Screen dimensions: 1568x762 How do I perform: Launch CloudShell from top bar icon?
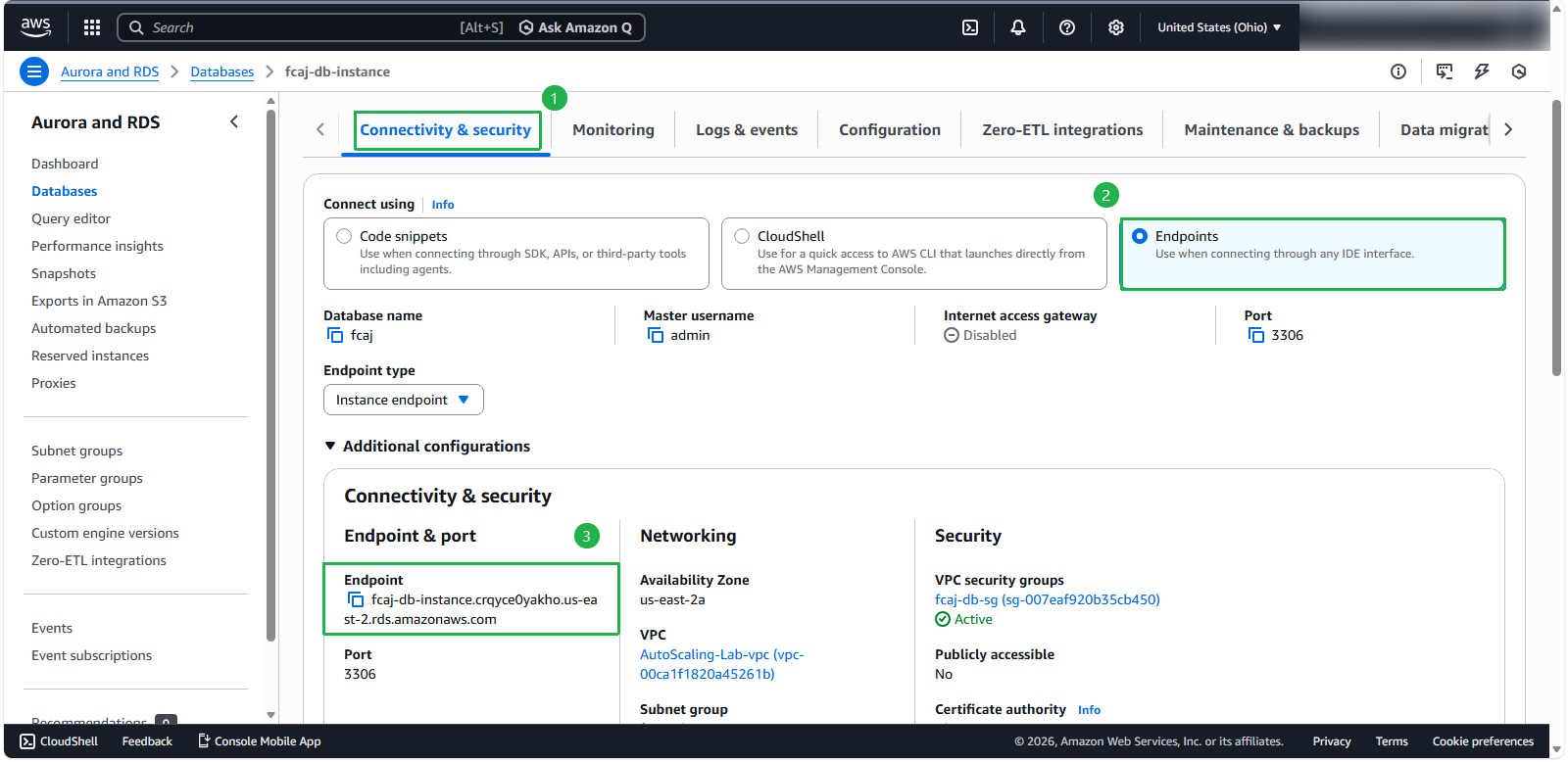(x=970, y=27)
